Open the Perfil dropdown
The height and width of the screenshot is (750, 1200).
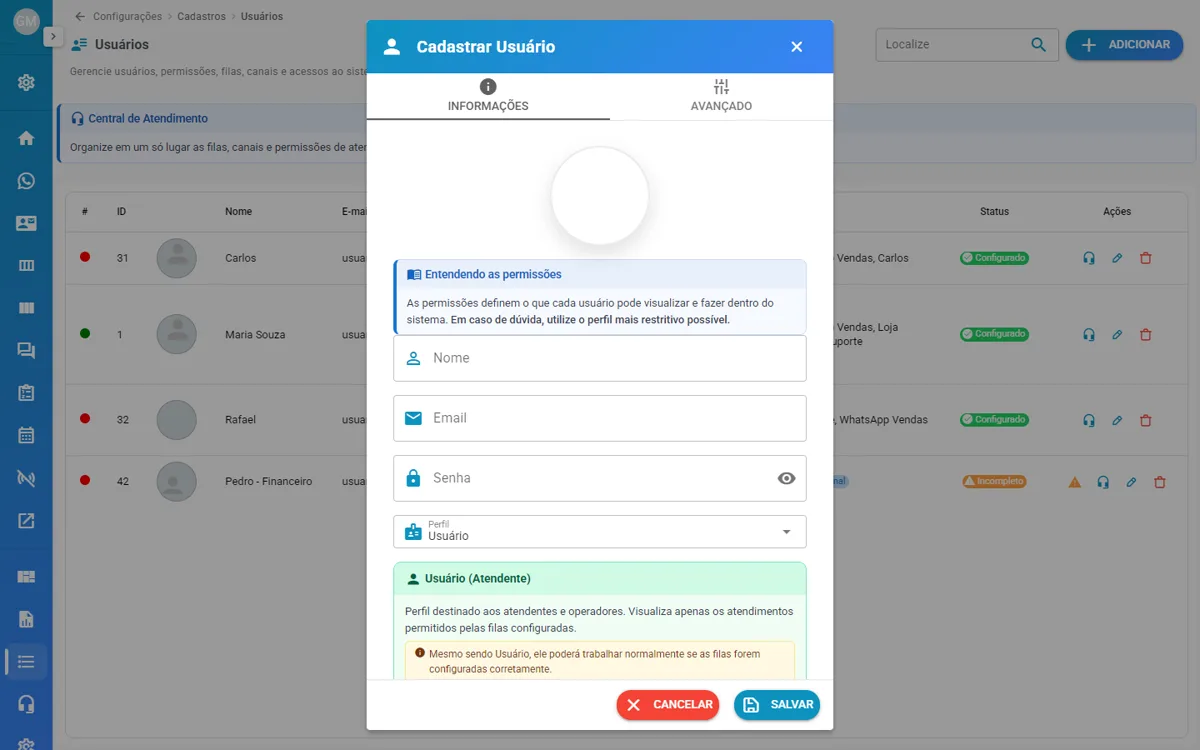tap(600, 532)
